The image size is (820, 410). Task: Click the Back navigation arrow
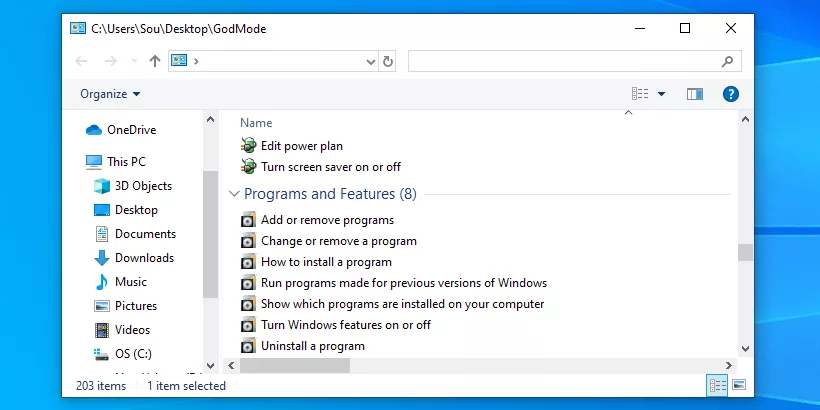(81, 61)
